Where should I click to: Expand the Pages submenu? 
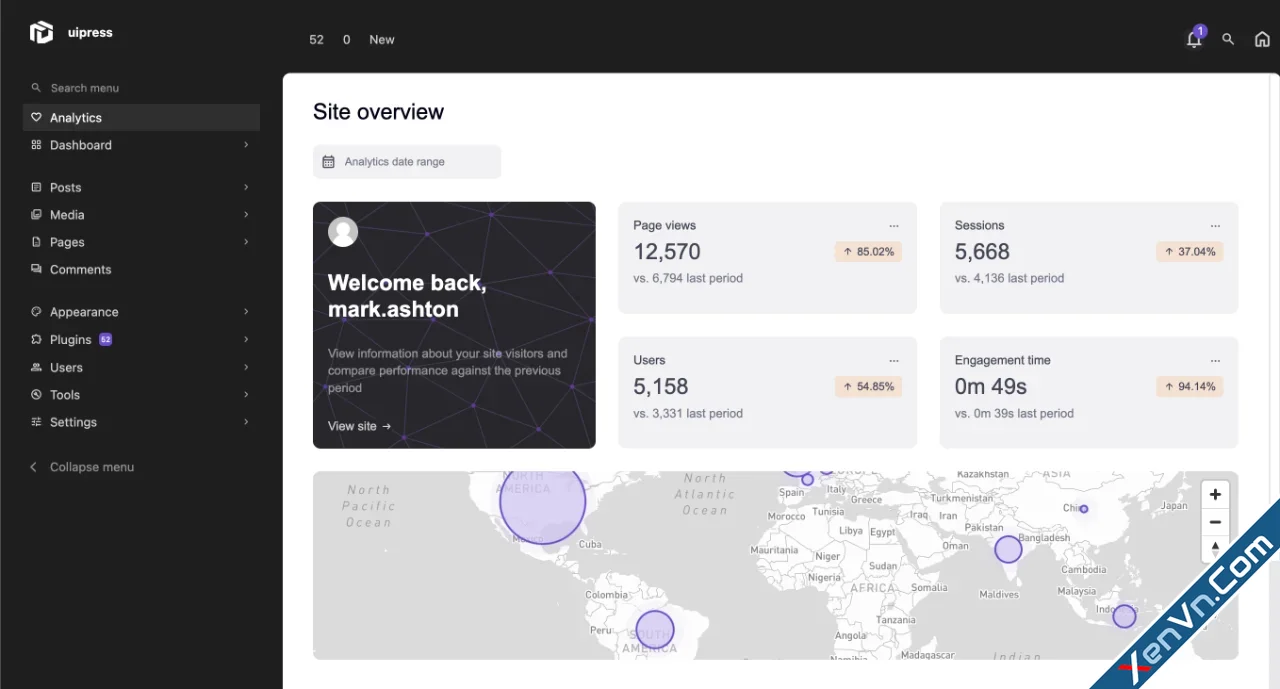(x=246, y=242)
